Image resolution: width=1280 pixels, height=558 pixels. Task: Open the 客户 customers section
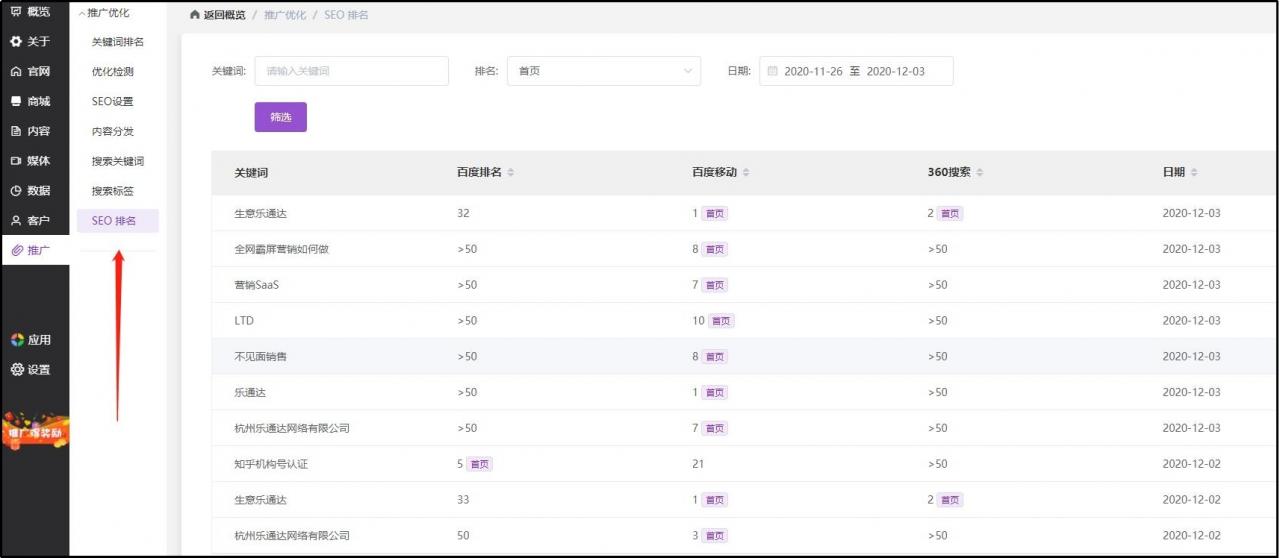(x=30, y=220)
